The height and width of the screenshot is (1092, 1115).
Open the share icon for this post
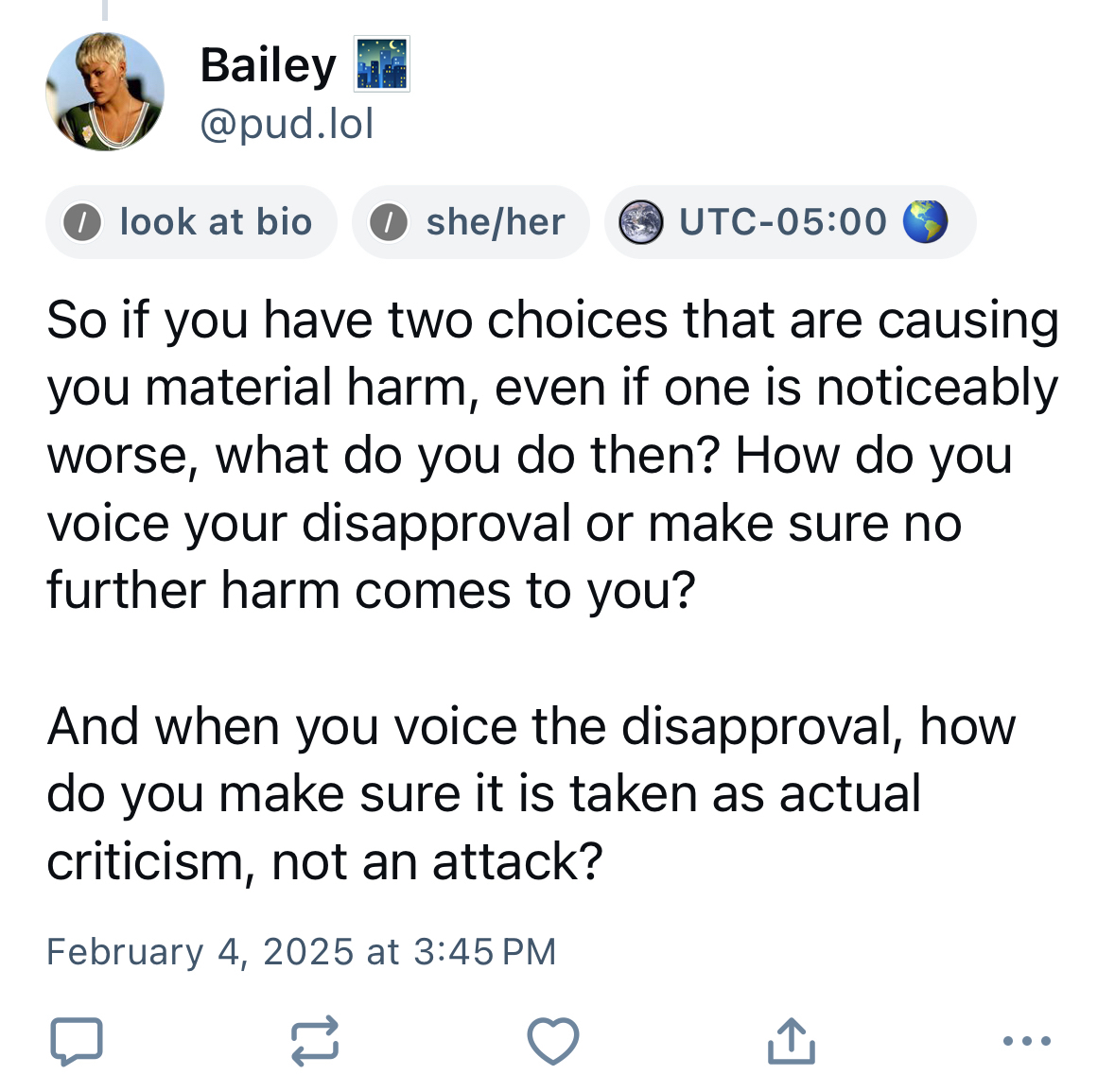click(x=791, y=1041)
